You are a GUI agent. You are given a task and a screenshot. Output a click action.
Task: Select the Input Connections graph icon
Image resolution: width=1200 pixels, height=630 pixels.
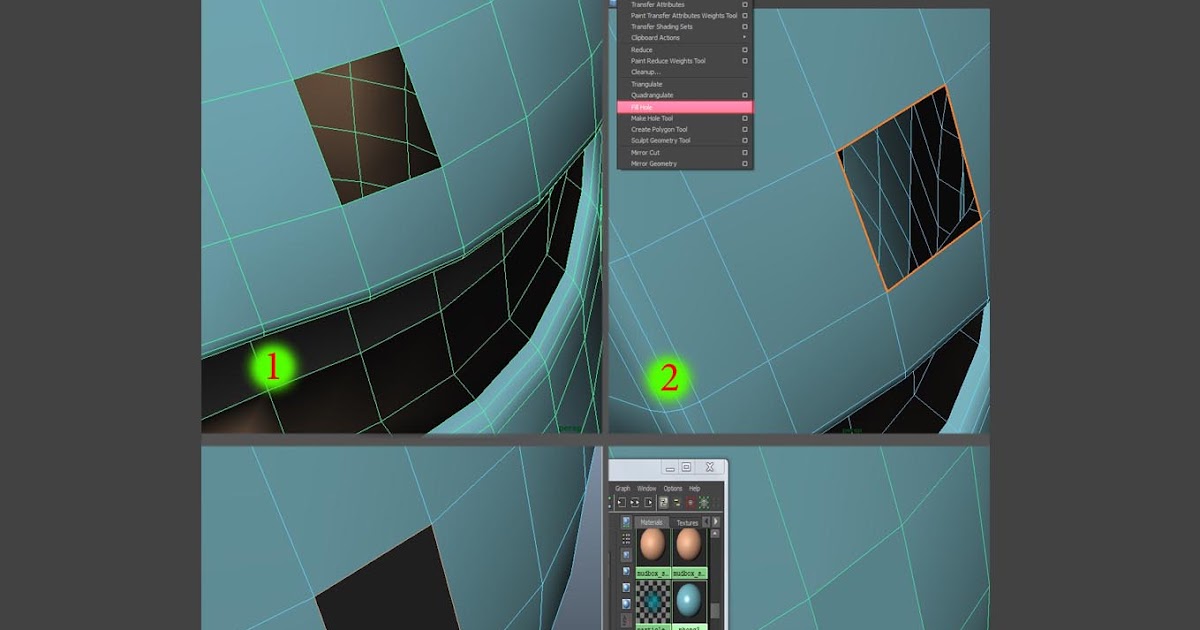(x=622, y=501)
